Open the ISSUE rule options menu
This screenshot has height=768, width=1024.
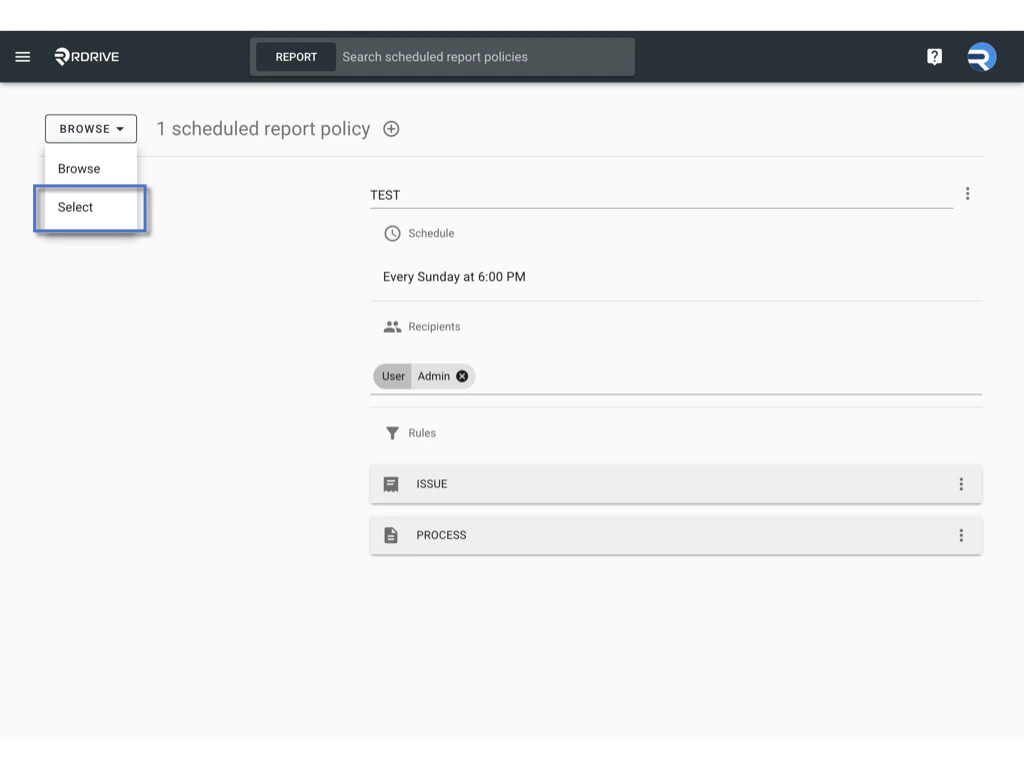(x=961, y=483)
